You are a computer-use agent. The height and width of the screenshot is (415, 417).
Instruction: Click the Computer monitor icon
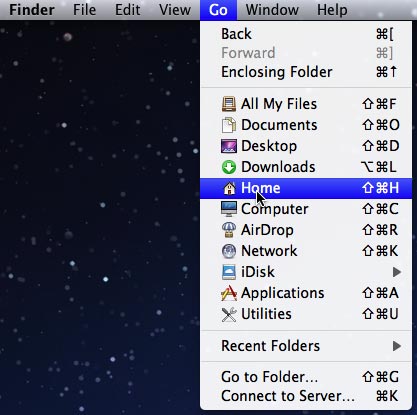(229, 209)
